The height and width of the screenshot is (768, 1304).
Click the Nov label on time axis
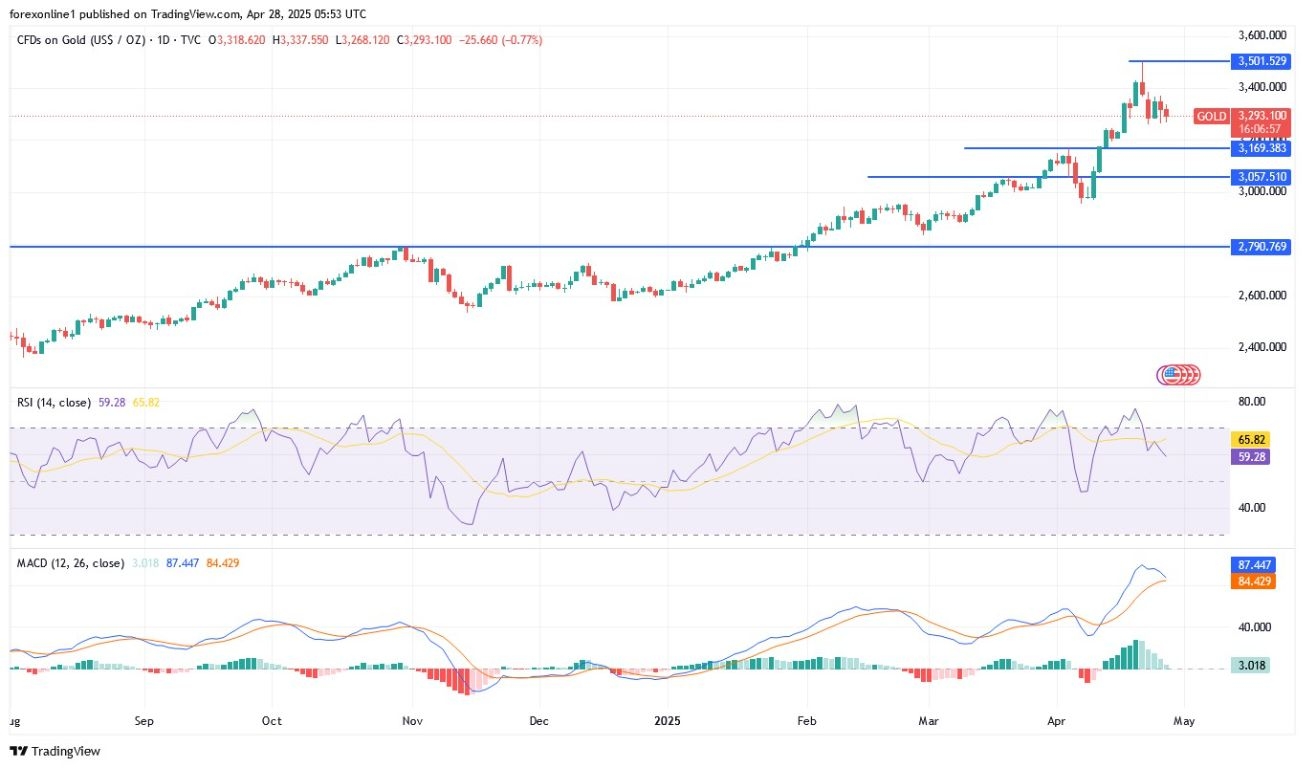(411, 719)
